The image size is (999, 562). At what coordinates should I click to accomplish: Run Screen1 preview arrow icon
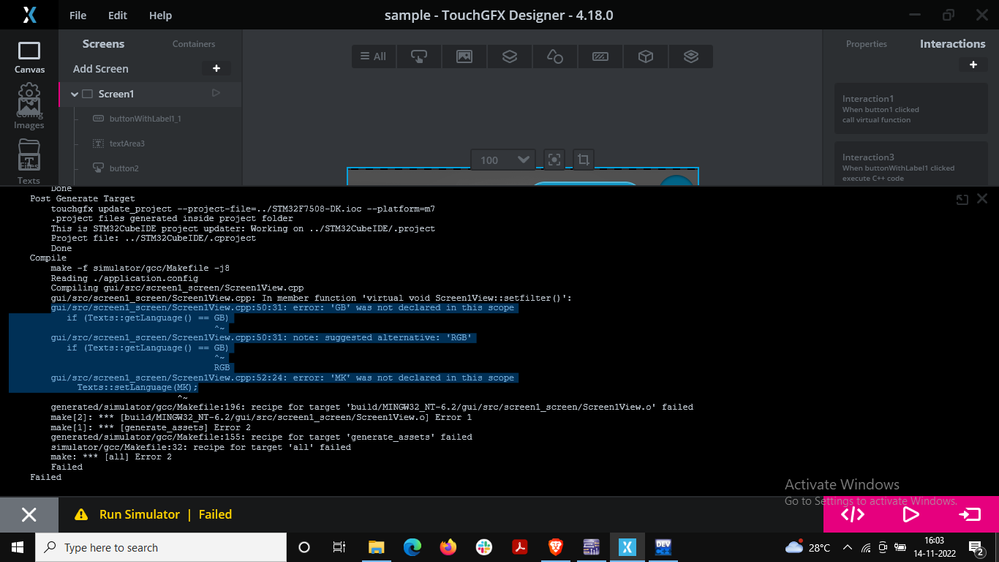[x=216, y=93]
